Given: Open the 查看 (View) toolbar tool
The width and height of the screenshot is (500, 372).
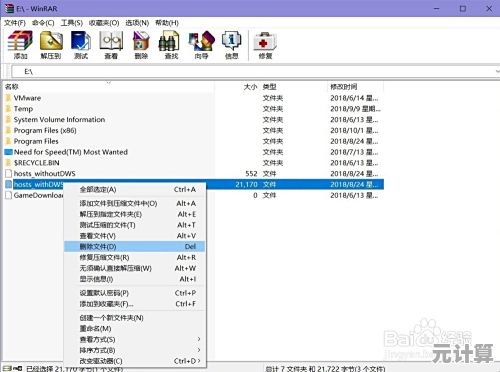Looking at the screenshot, I should [111, 45].
